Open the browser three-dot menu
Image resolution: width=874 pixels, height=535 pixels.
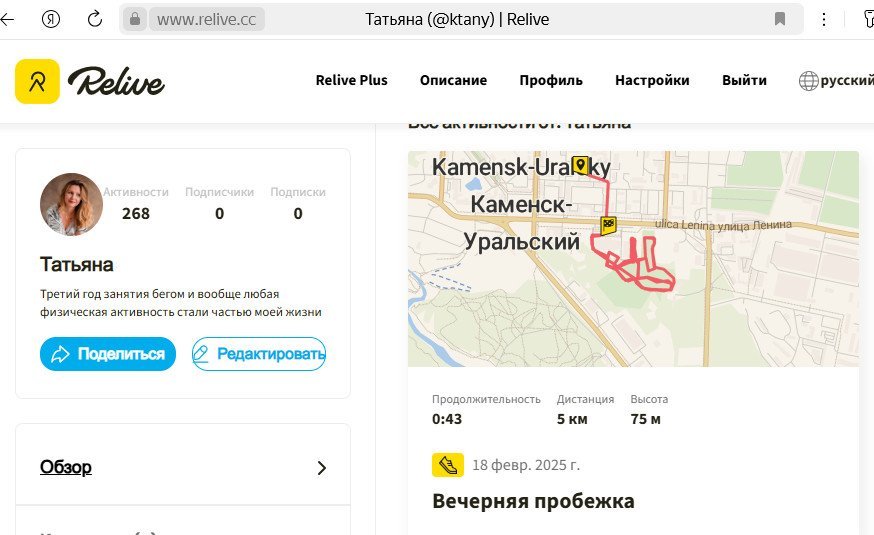(823, 20)
